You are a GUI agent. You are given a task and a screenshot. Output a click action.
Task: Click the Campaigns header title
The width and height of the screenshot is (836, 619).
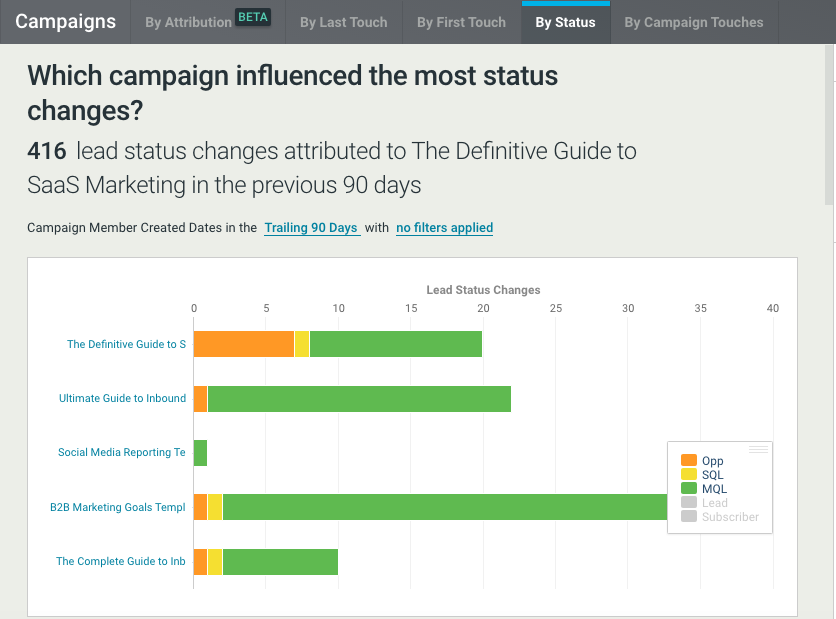pos(65,21)
